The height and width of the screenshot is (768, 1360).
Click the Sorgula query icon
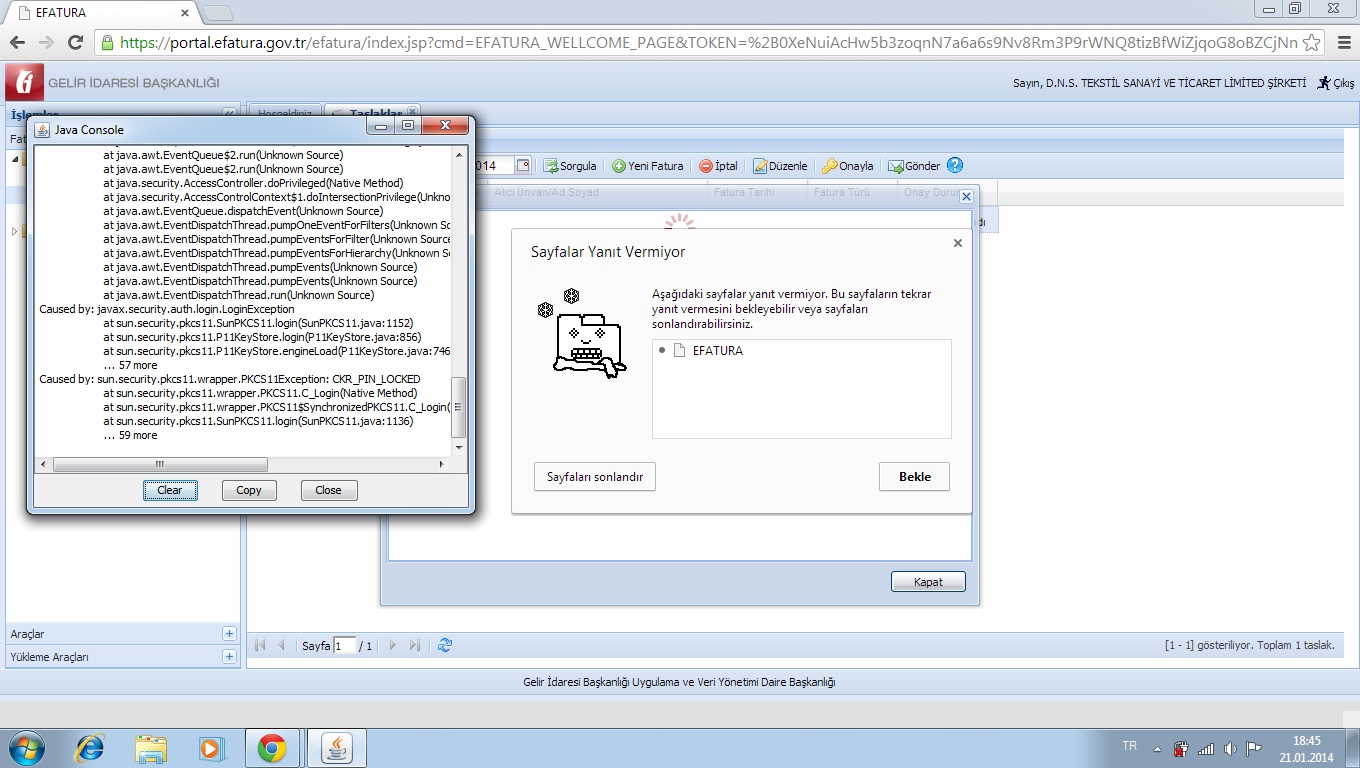click(550, 166)
